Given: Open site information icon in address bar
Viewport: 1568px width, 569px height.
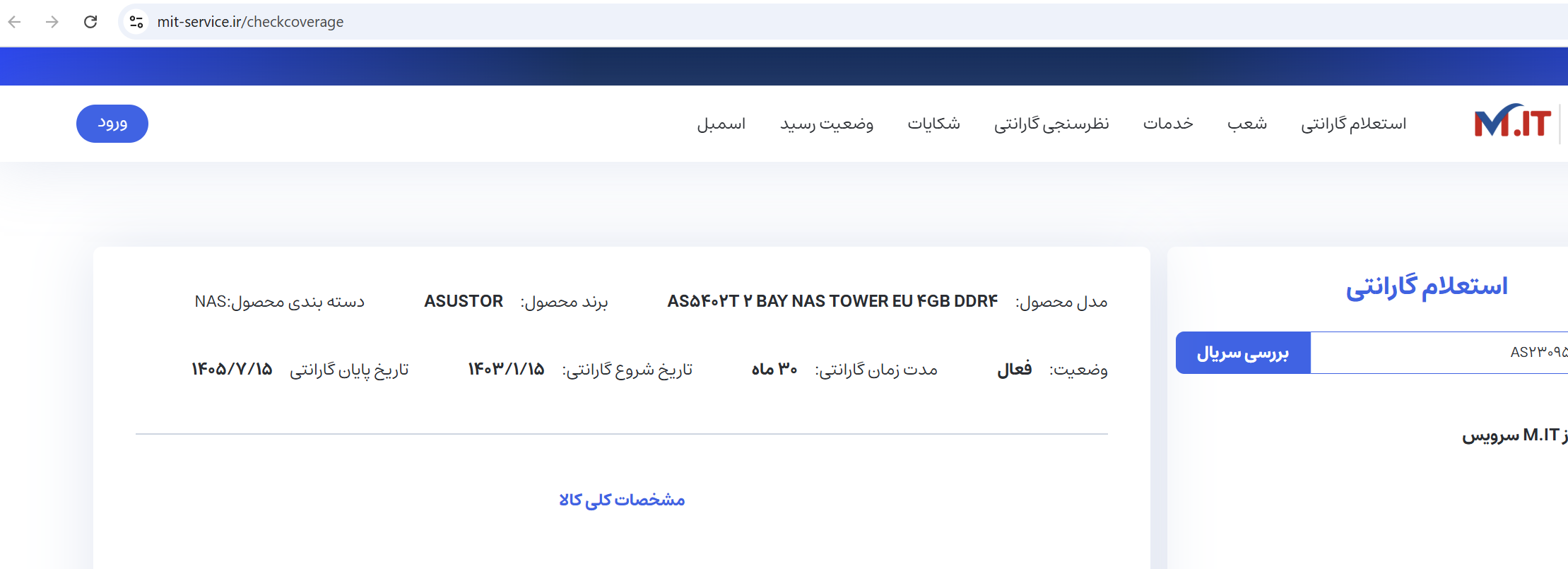Looking at the screenshot, I should tap(136, 22).
